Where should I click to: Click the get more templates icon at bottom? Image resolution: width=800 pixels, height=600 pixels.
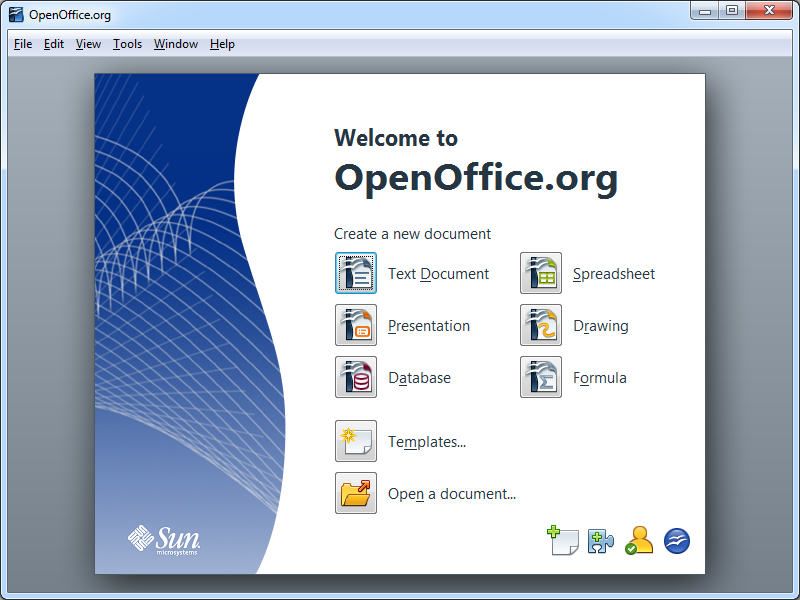pos(563,540)
